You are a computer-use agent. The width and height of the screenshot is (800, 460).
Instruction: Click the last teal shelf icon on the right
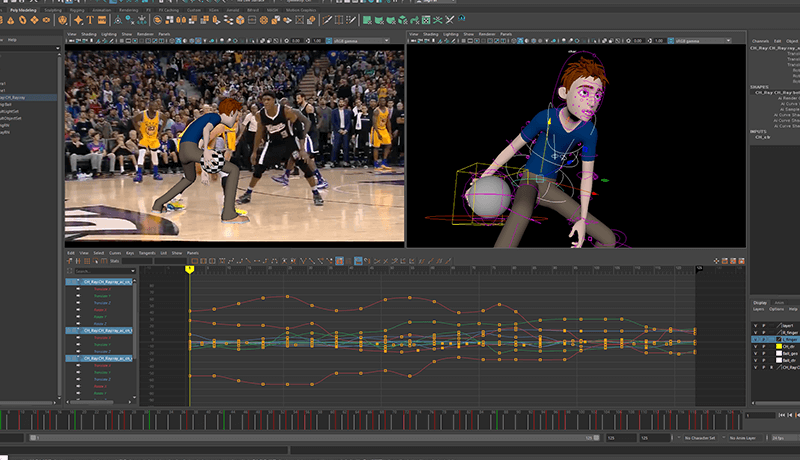[461, 19]
